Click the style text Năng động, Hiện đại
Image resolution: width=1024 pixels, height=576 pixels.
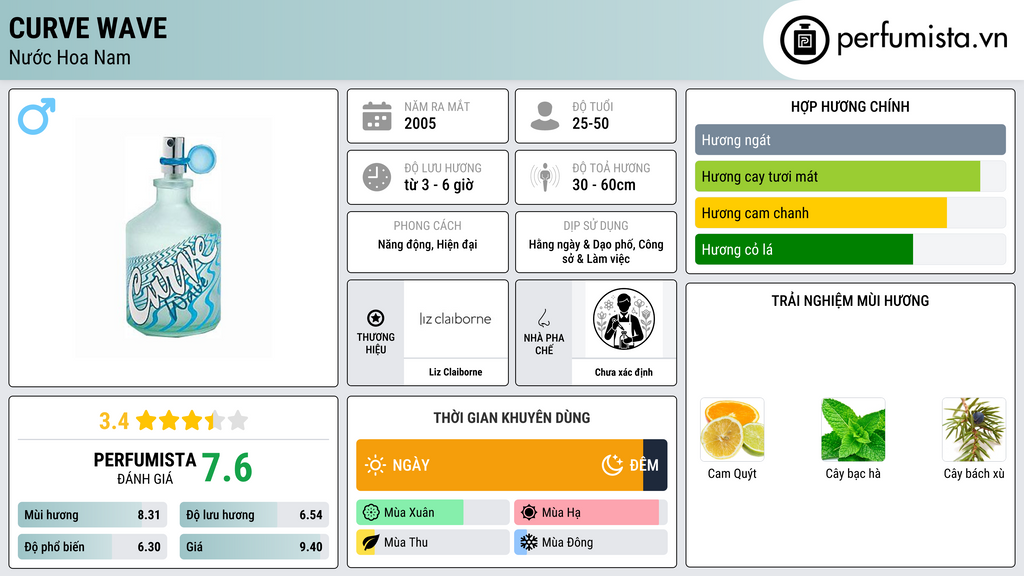[428, 244]
